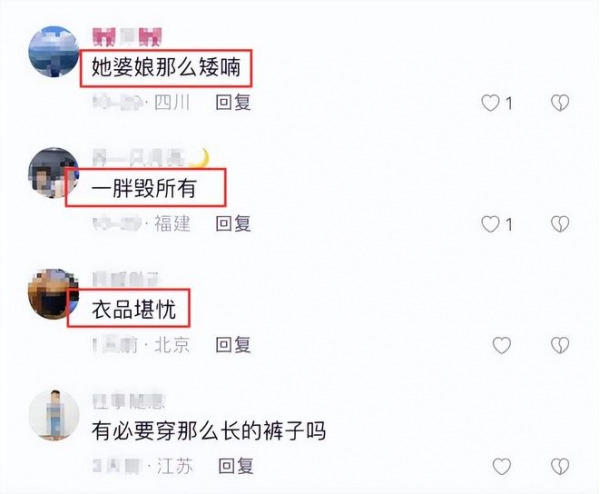Image resolution: width=600 pixels, height=494 pixels.
Task: Like the 衣品堪忧 comment
Action: pyautogui.click(x=502, y=345)
